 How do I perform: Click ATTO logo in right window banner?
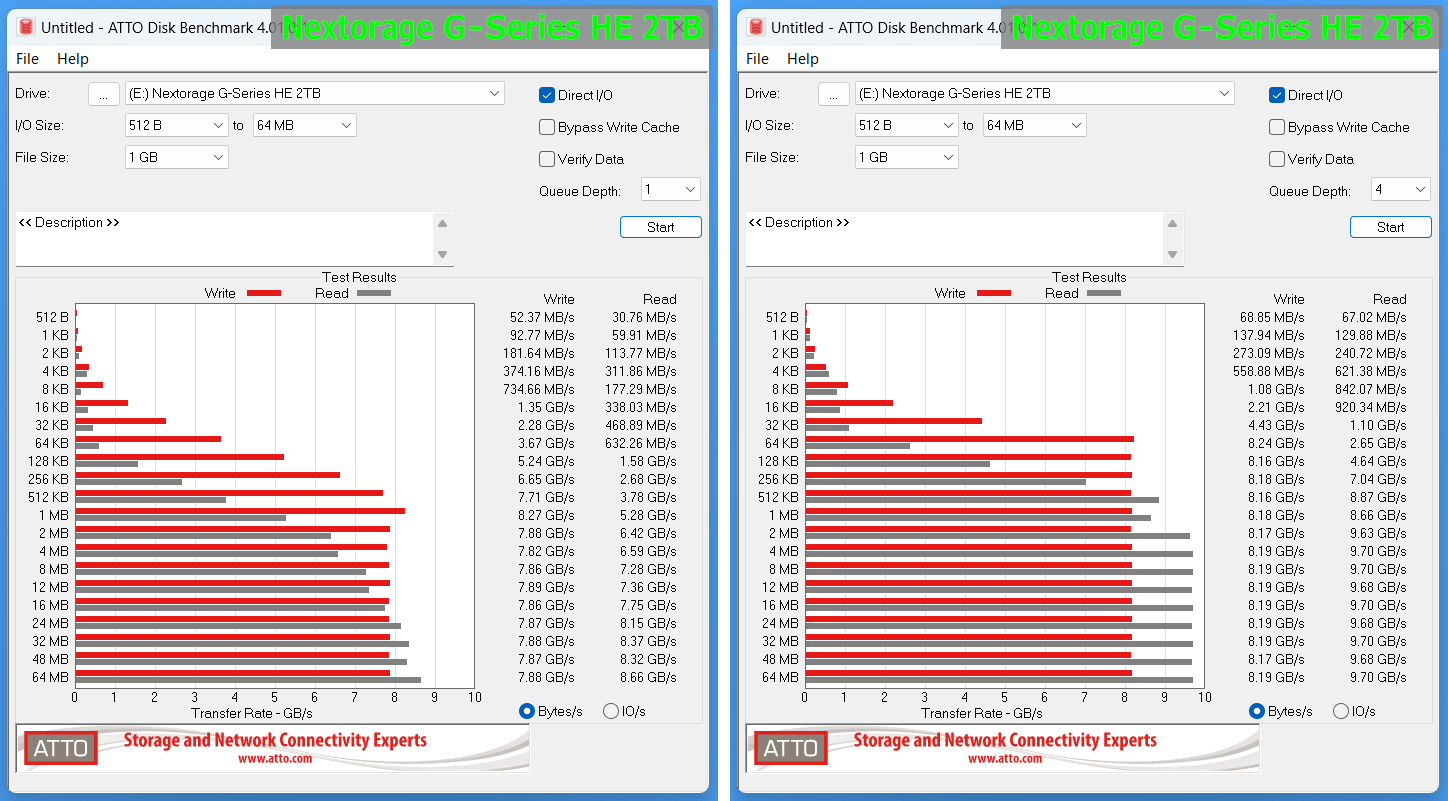pos(791,748)
